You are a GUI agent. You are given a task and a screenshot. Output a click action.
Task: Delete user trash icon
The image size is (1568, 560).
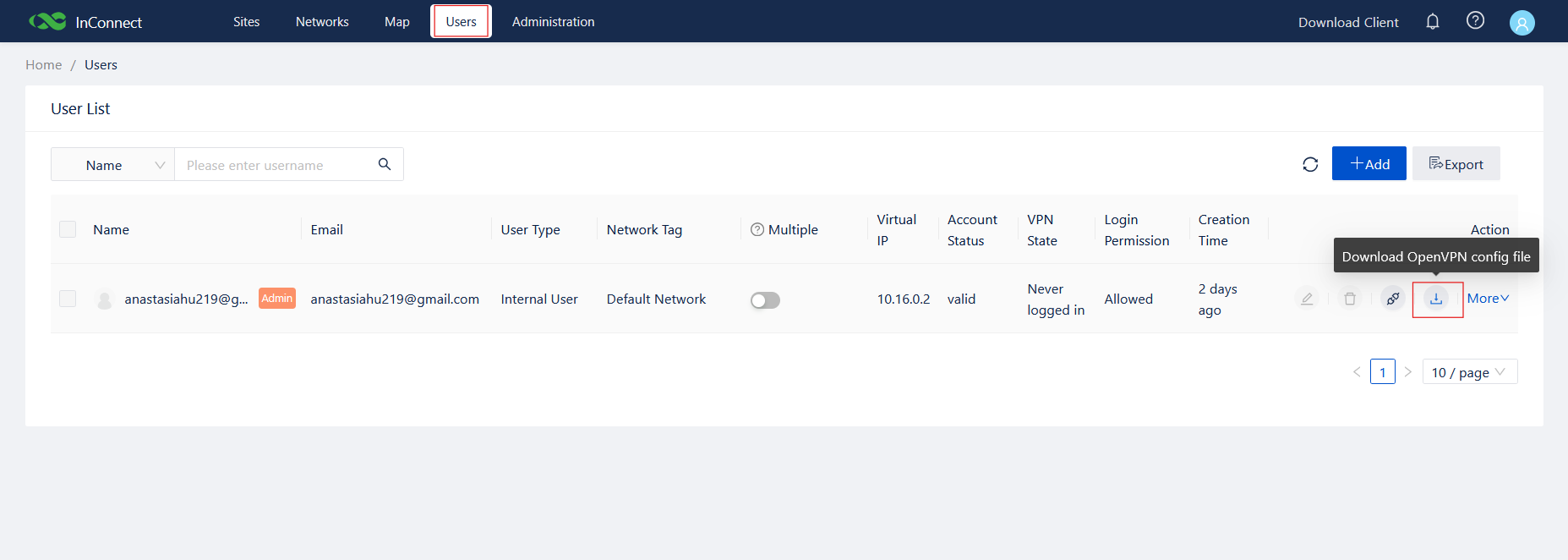(1350, 298)
